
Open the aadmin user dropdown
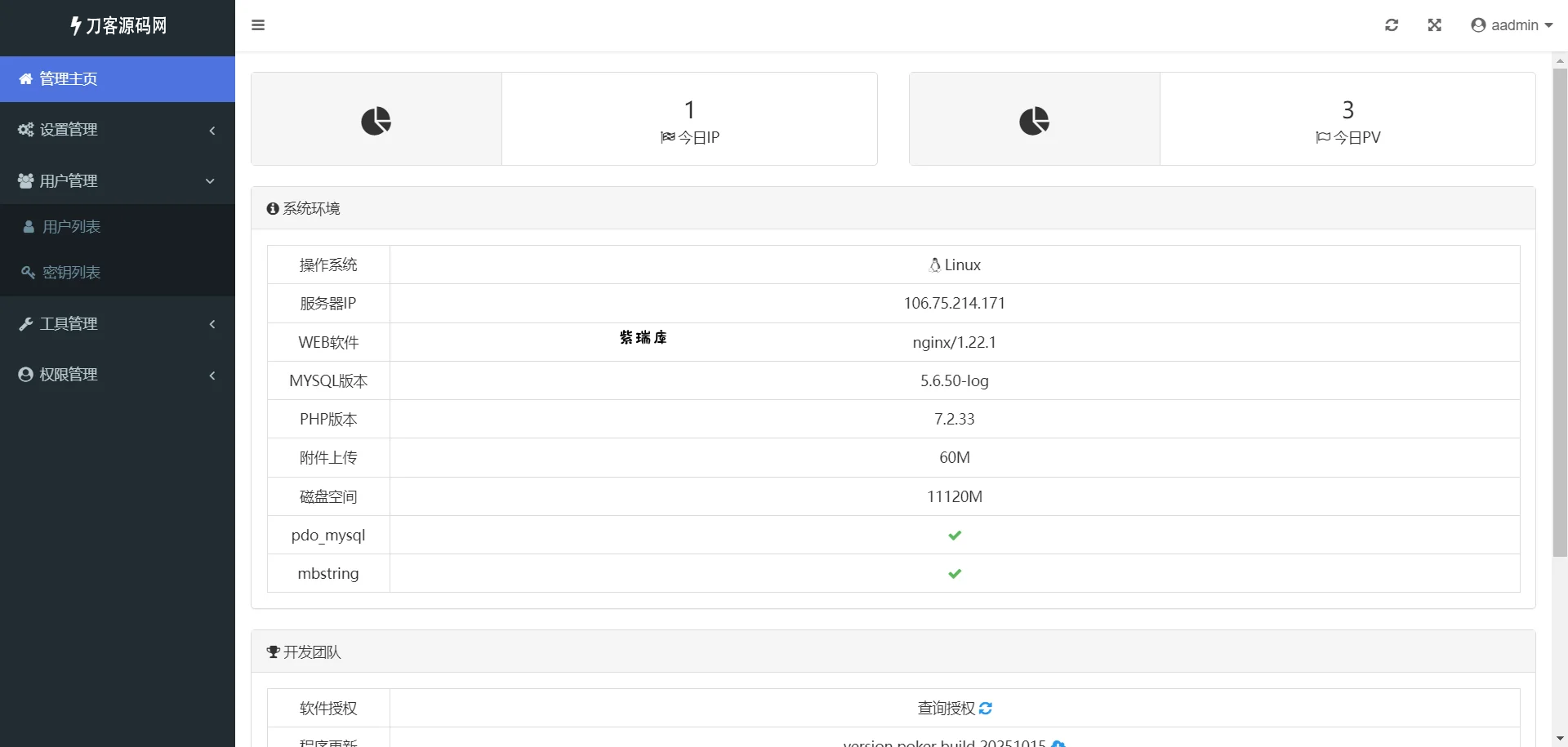[x=1512, y=25]
